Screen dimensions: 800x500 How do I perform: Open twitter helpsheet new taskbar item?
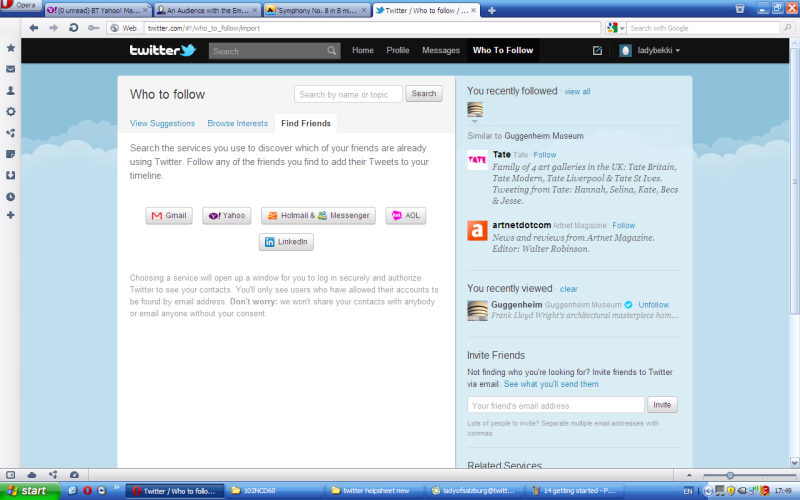374,491
